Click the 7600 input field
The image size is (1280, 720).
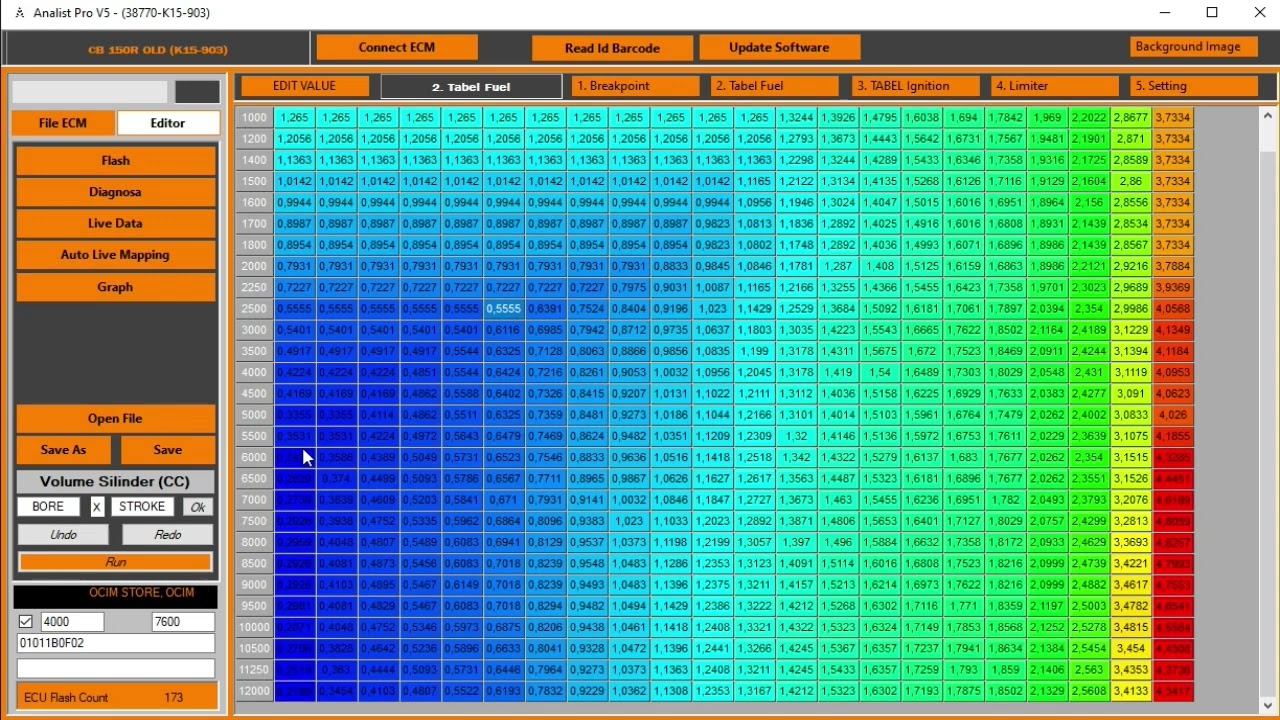[x=183, y=622]
